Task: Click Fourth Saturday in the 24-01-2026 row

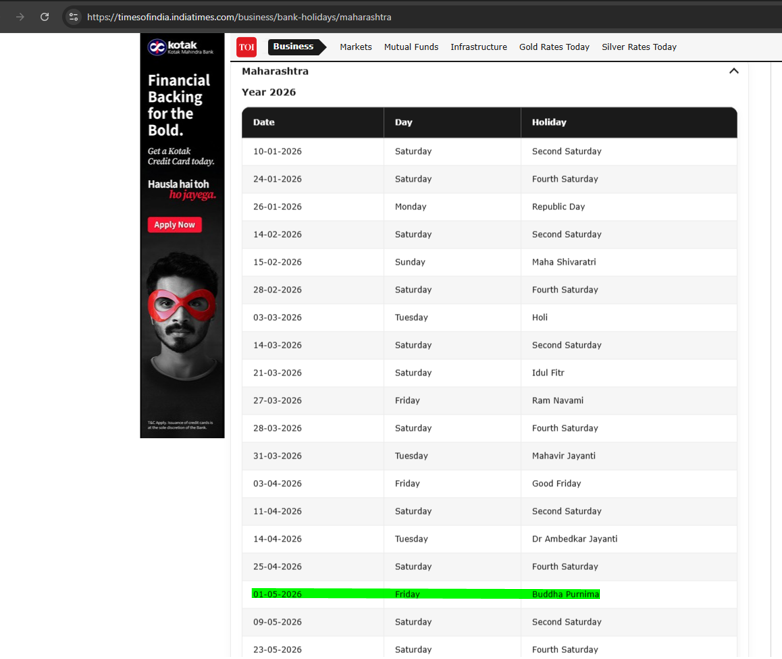Action: click(565, 179)
